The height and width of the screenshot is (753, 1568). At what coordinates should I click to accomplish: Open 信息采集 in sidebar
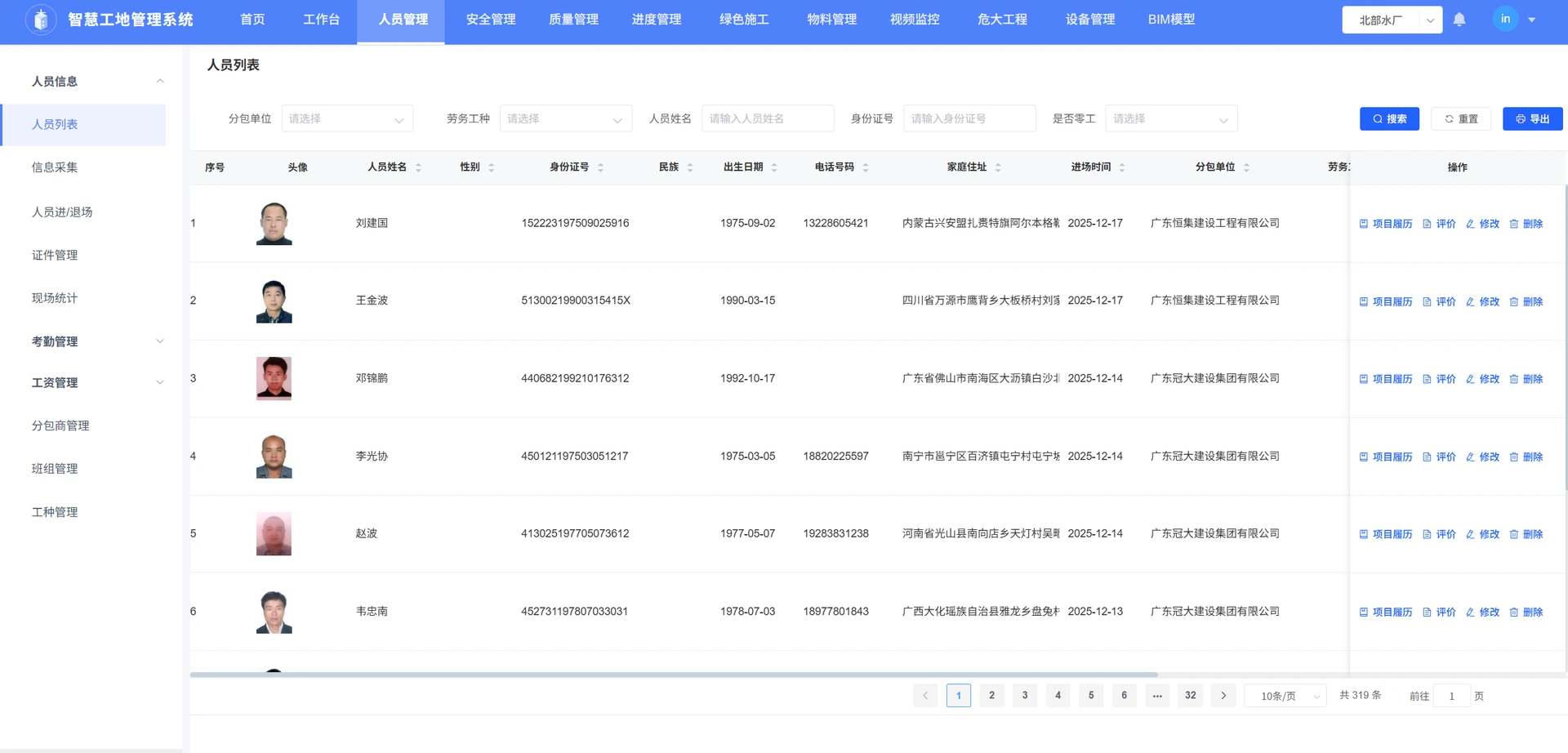click(55, 167)
